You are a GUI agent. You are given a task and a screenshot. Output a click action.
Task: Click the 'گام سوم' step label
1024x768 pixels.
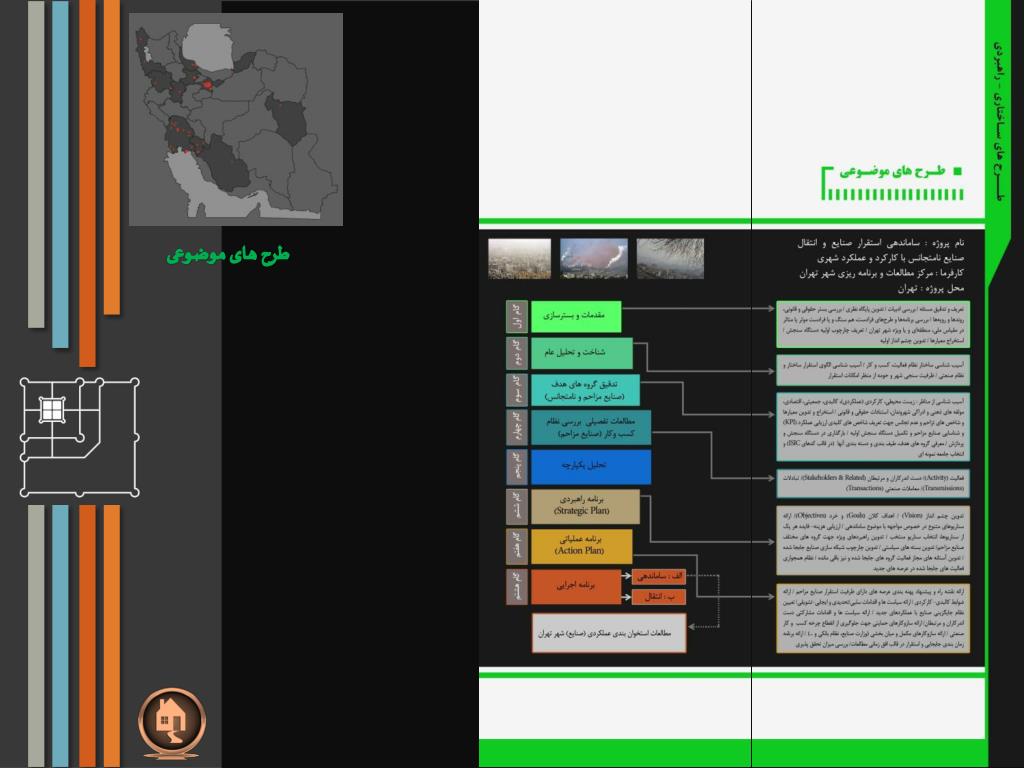coord(517,391)
